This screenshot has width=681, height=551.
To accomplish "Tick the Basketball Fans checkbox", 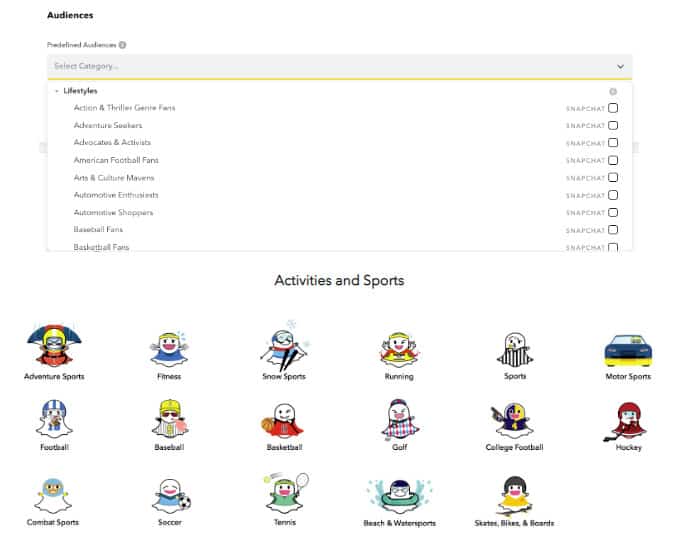I will 613,247.
